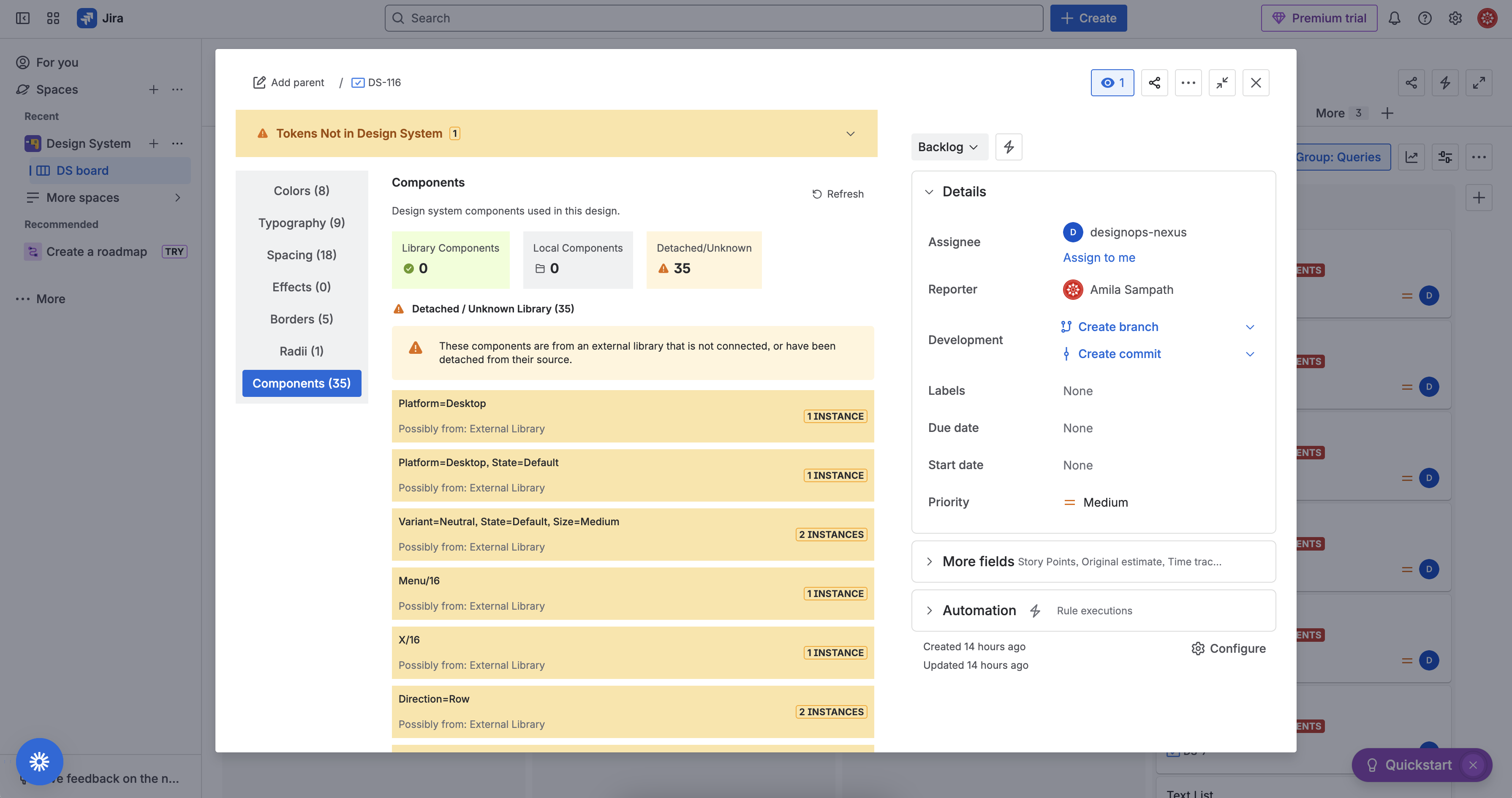
Task: Dismiss the Quickstart panel
Action: (1473, 765)
